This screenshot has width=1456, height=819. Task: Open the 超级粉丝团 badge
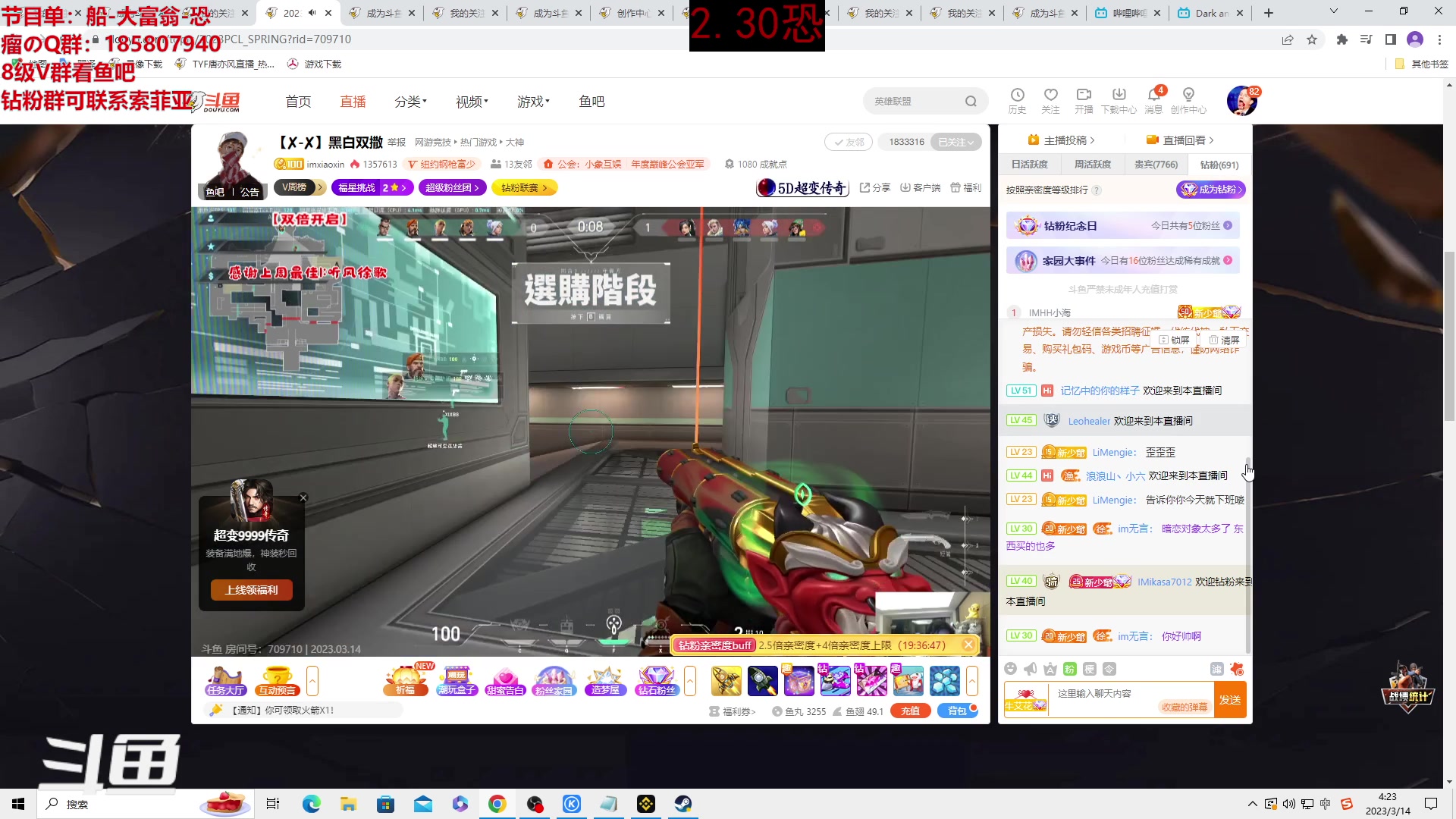[452, 187]
